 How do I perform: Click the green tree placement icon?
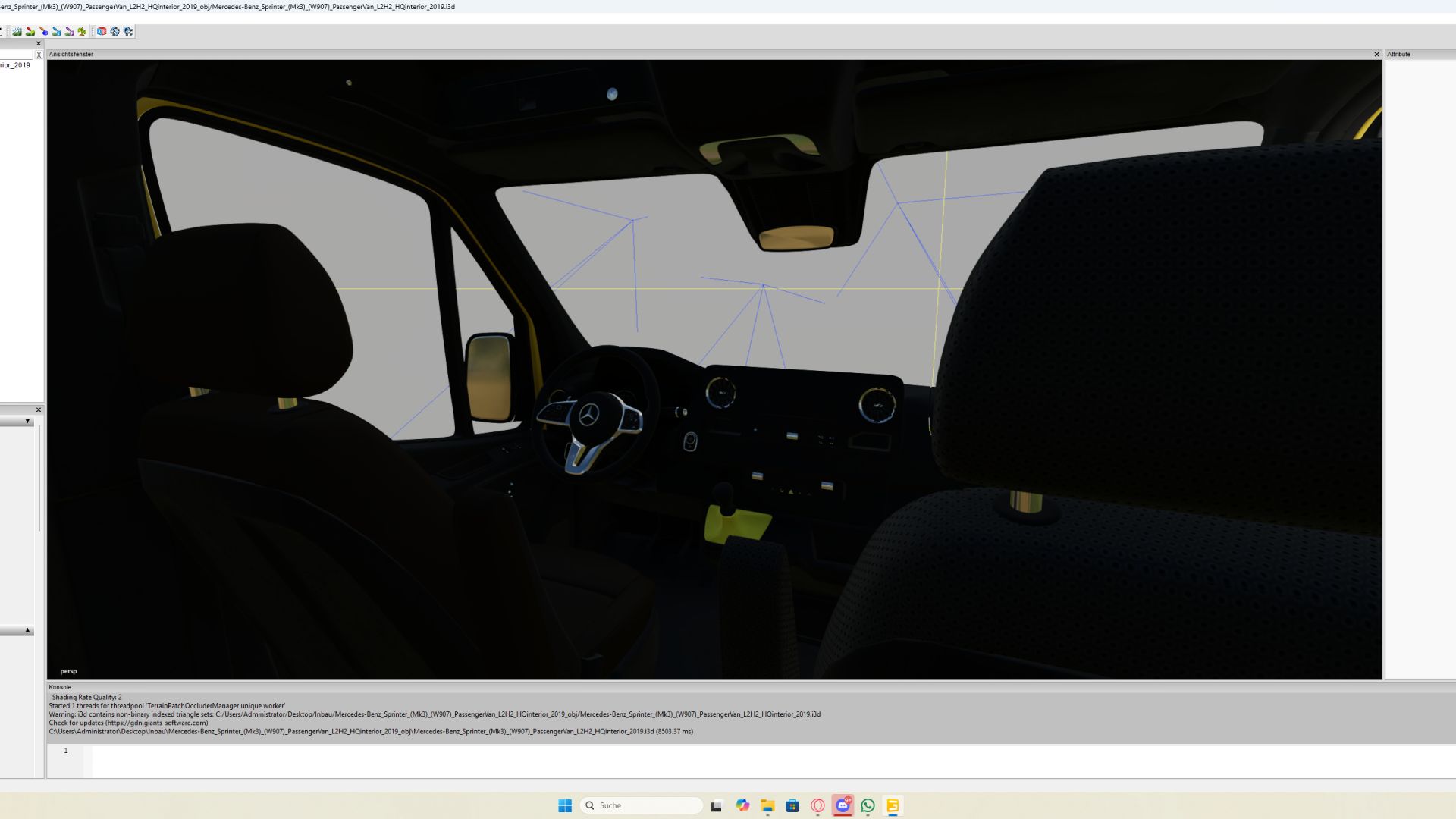pyautogui.click(x=82, y=31)
